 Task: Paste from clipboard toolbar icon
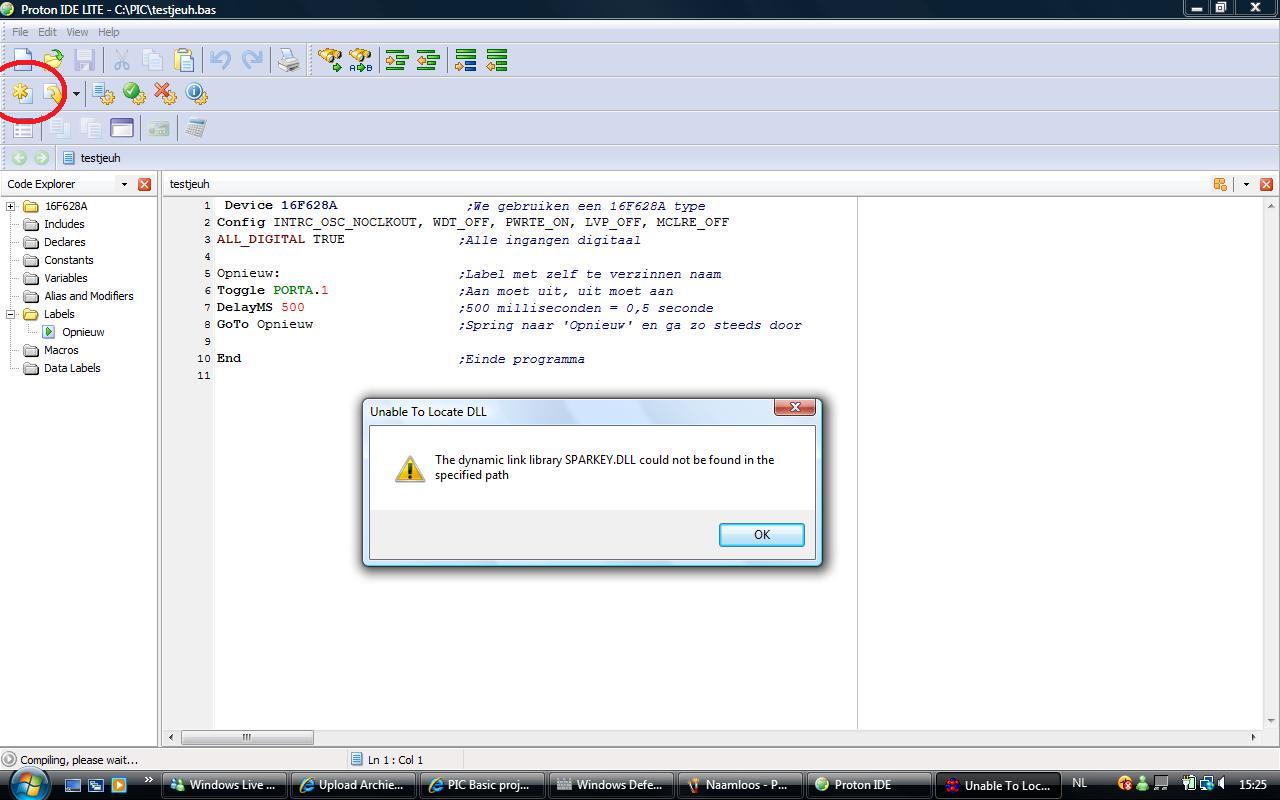pyautogui.click(x=184, y=61)
